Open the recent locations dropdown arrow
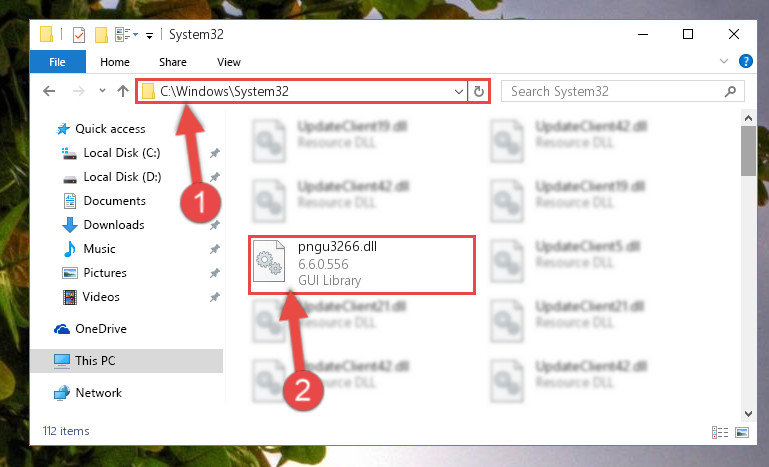The image size is (769, 467). (x=102, y=91)
